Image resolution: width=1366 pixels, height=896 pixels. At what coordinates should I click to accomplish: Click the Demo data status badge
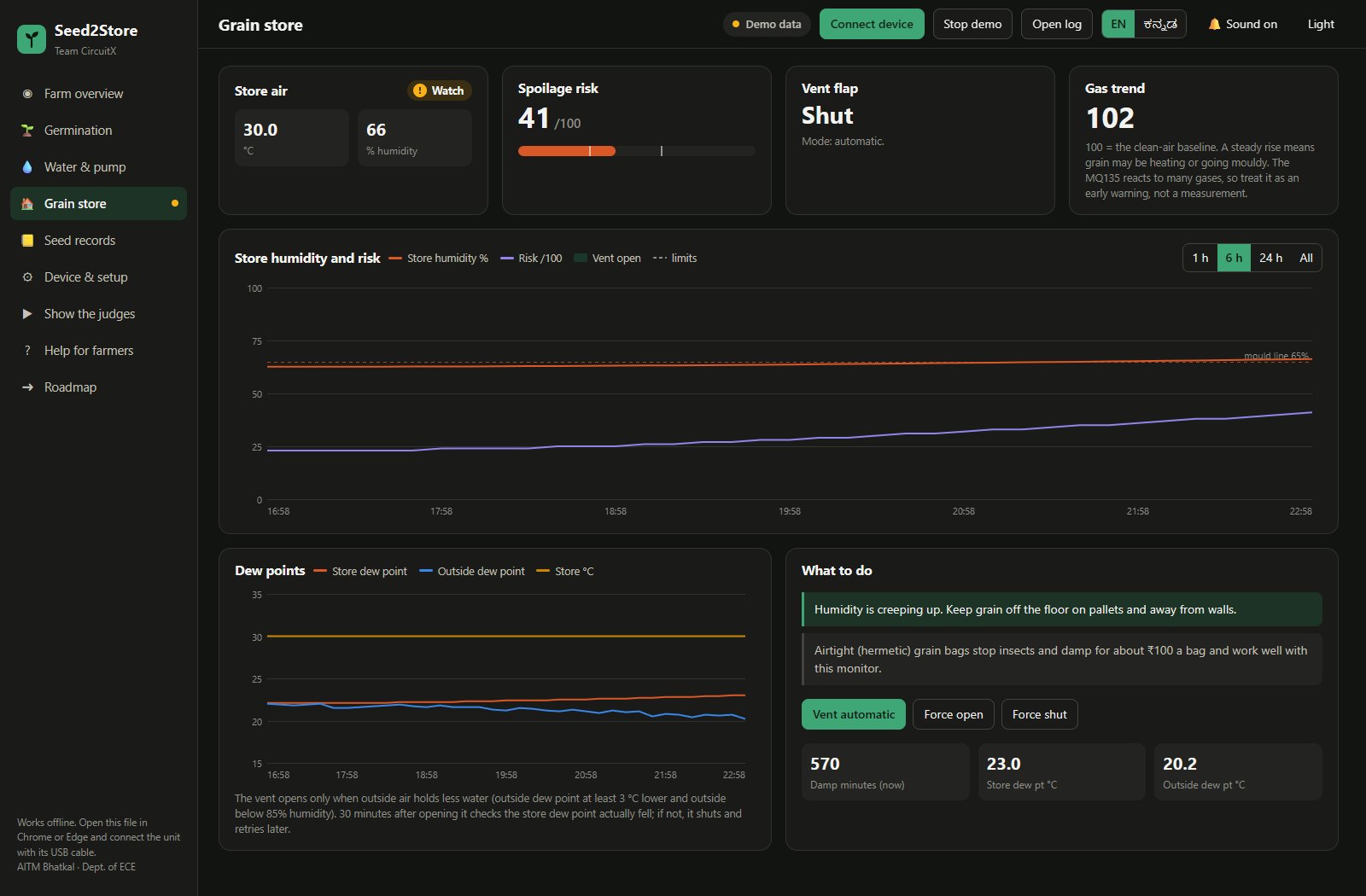(x=767, y=24)
